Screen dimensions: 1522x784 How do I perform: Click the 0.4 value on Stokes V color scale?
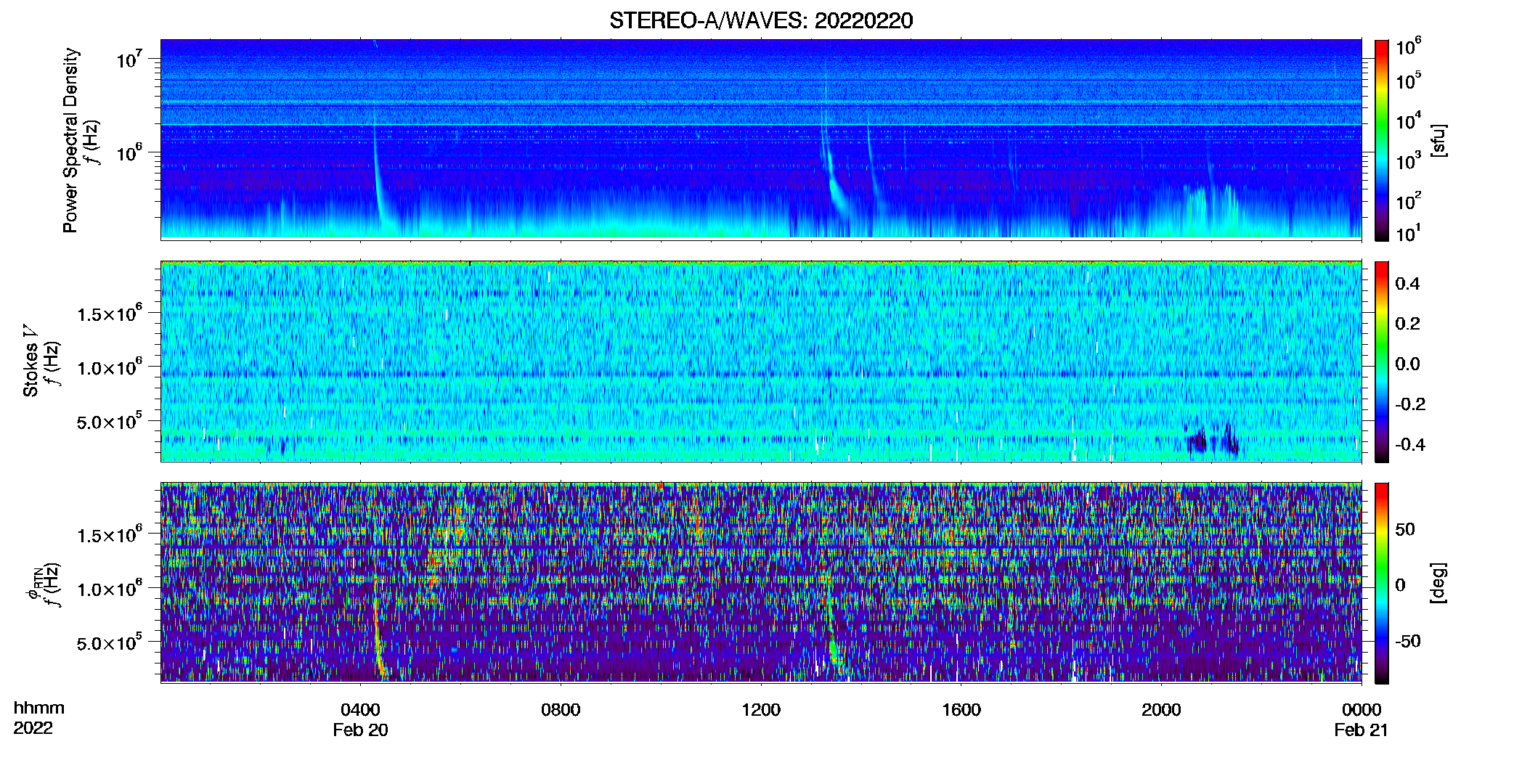(1407, 284)
